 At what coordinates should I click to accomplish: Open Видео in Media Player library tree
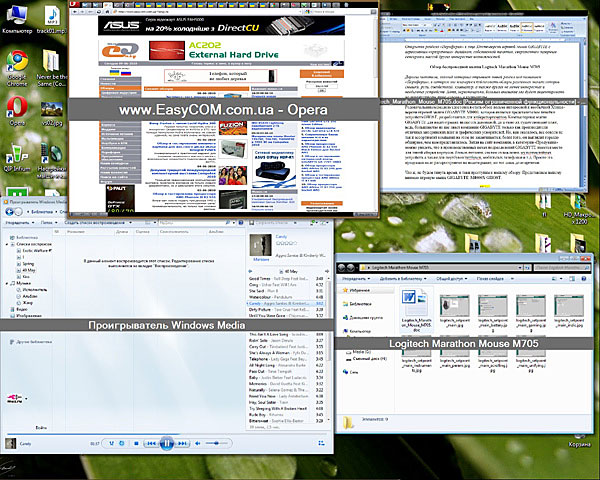[x=18, y=309]
